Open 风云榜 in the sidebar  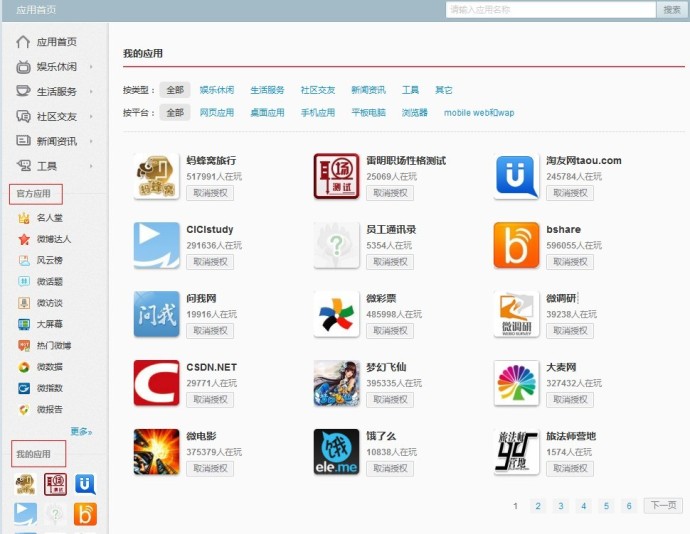tap(40, 260)
